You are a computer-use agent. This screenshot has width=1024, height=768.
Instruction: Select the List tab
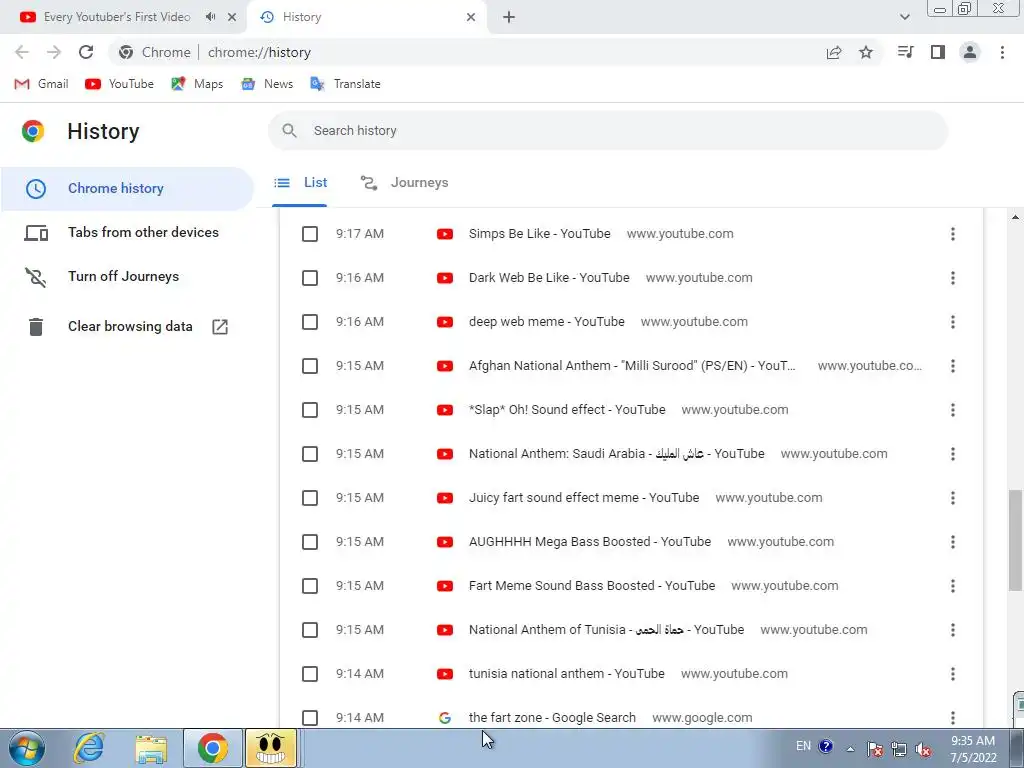point(300,183)
